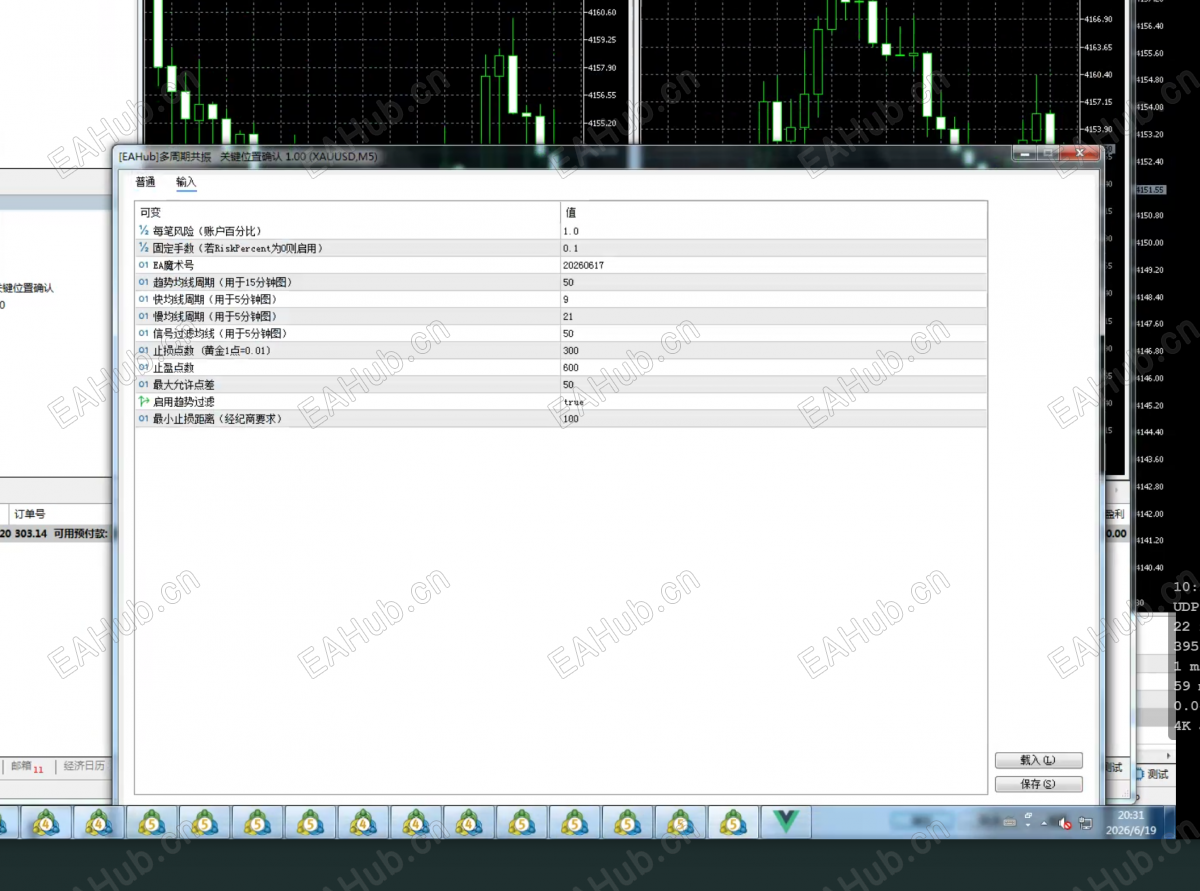Click the volume speaker tray icon
1200x891 pixels.
pos(1065,823)
